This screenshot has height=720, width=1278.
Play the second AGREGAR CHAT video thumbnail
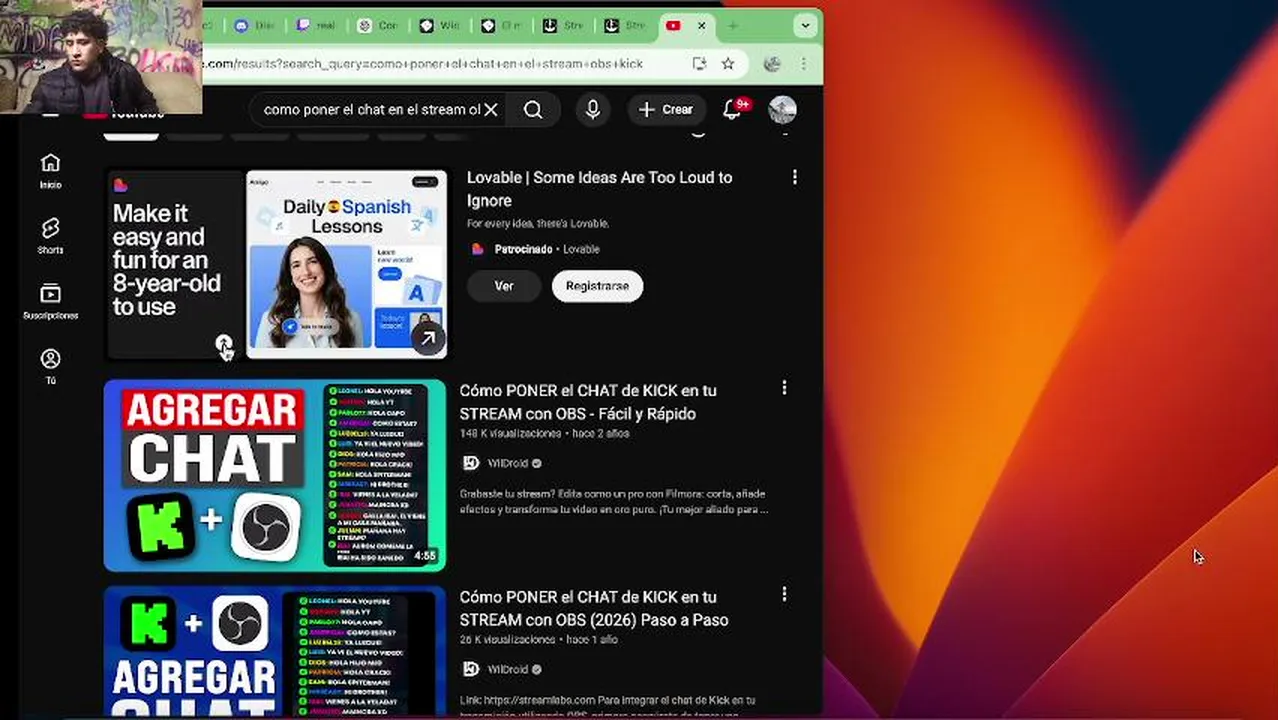point(275,652)
